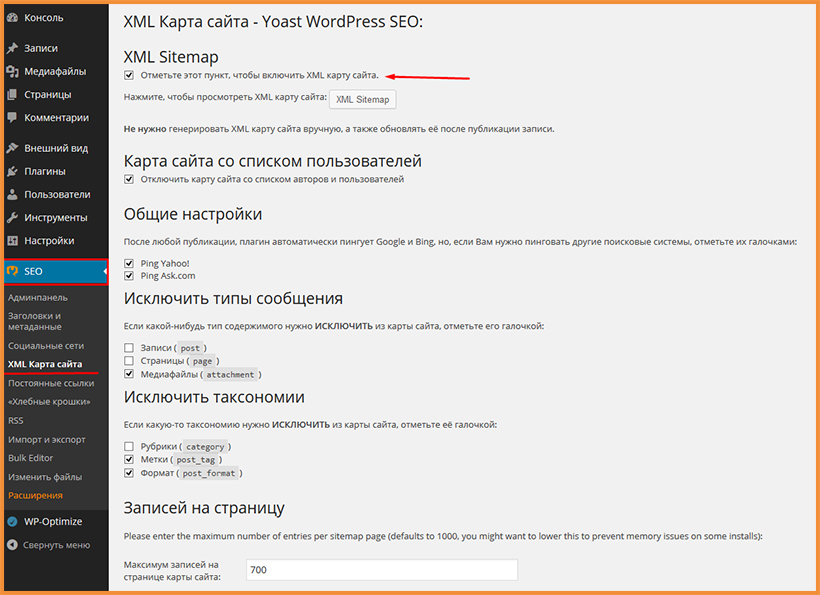Uncheck the Медиафайлы (attachment) checkbox
The width and height of the screenshot is (820, 595).
click(129, 374)
